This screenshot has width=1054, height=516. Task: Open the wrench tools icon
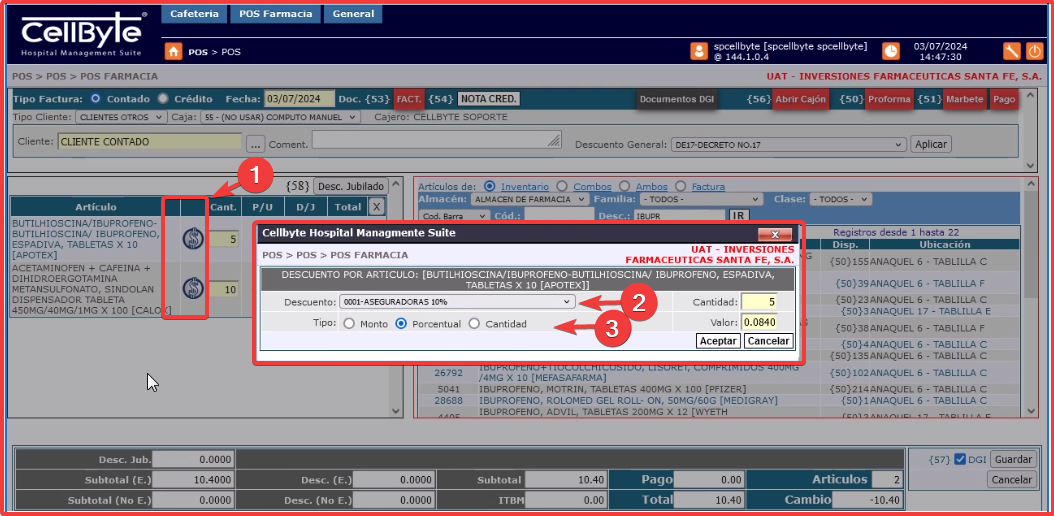(1012, 51)
